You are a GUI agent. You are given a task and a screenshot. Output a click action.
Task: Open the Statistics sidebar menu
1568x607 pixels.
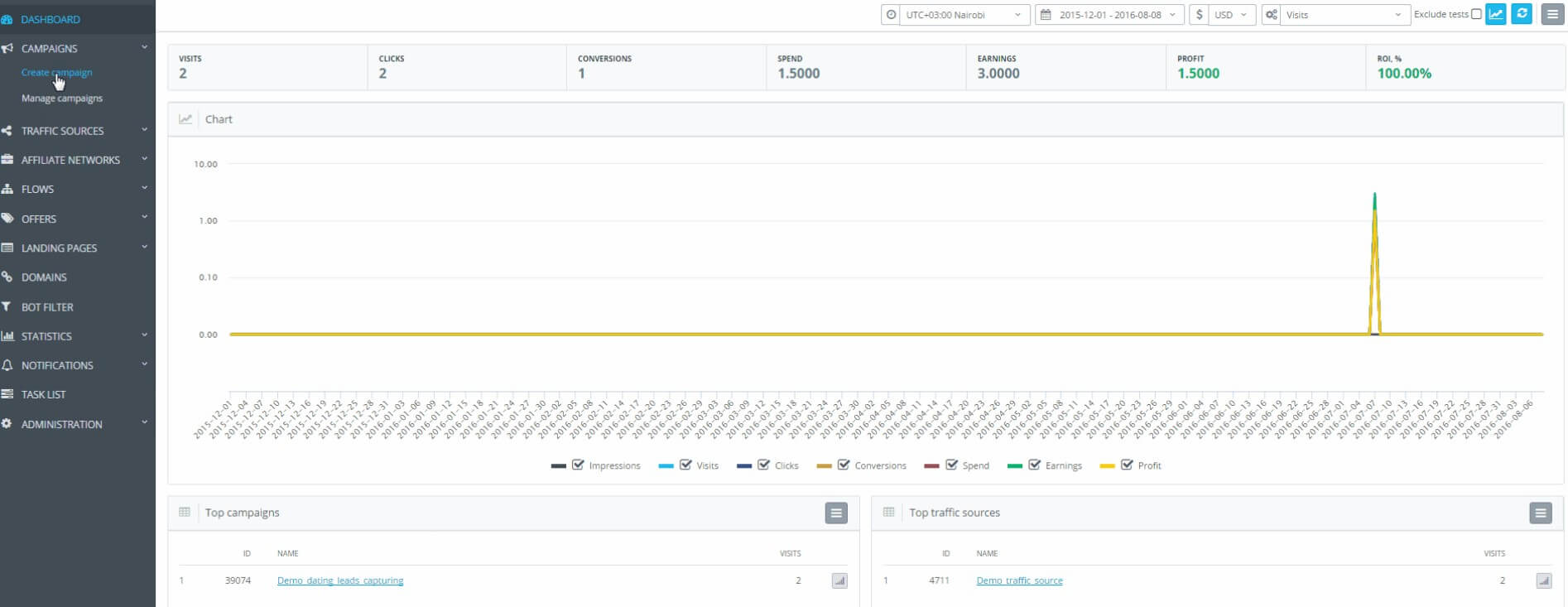click(x=46, y=336)
